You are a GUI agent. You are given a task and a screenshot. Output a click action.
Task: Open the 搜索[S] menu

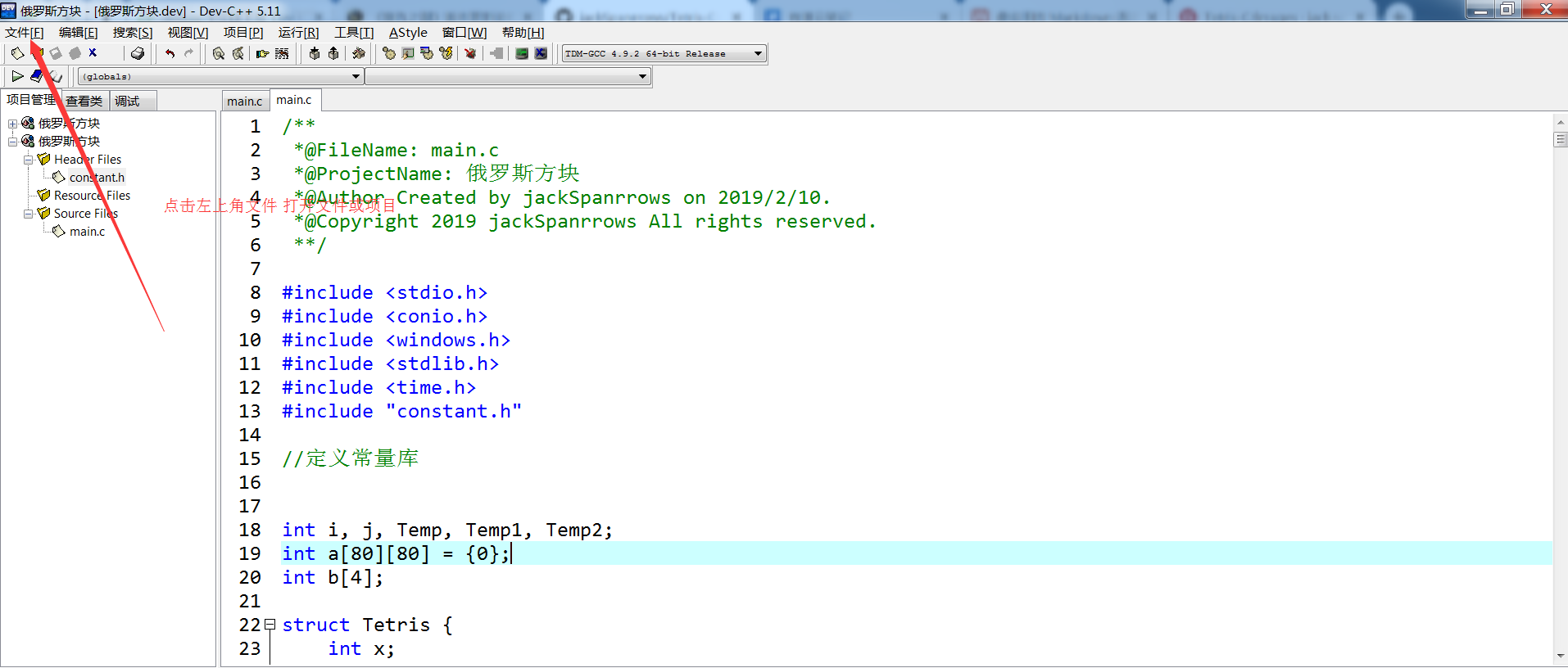click(133, 33)
